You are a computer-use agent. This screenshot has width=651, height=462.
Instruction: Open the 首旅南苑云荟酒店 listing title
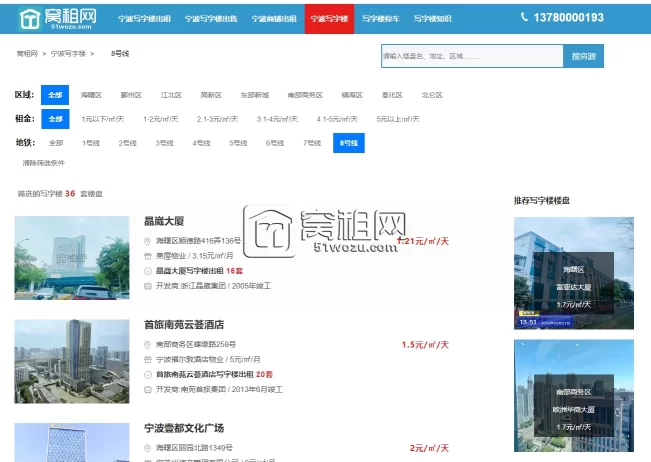pos(184,325)
